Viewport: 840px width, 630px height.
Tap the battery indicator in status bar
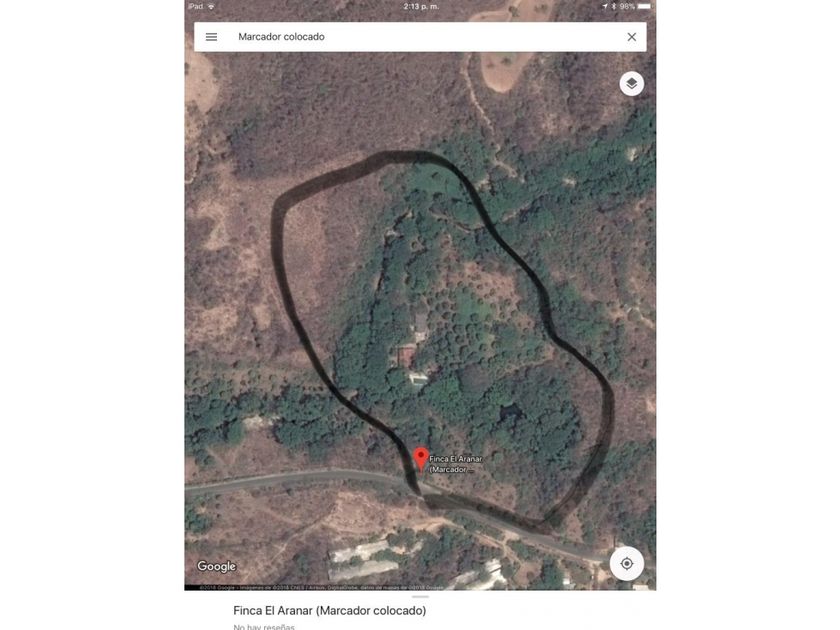point(644,6)
